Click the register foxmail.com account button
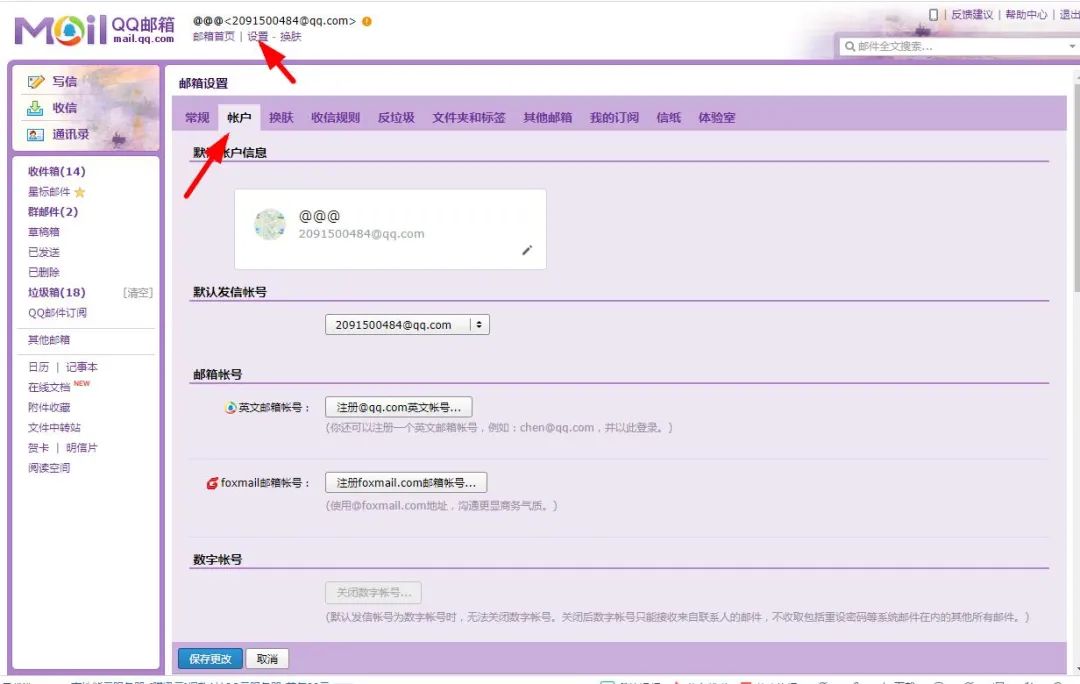1080x684 pixels. [406, 483]
